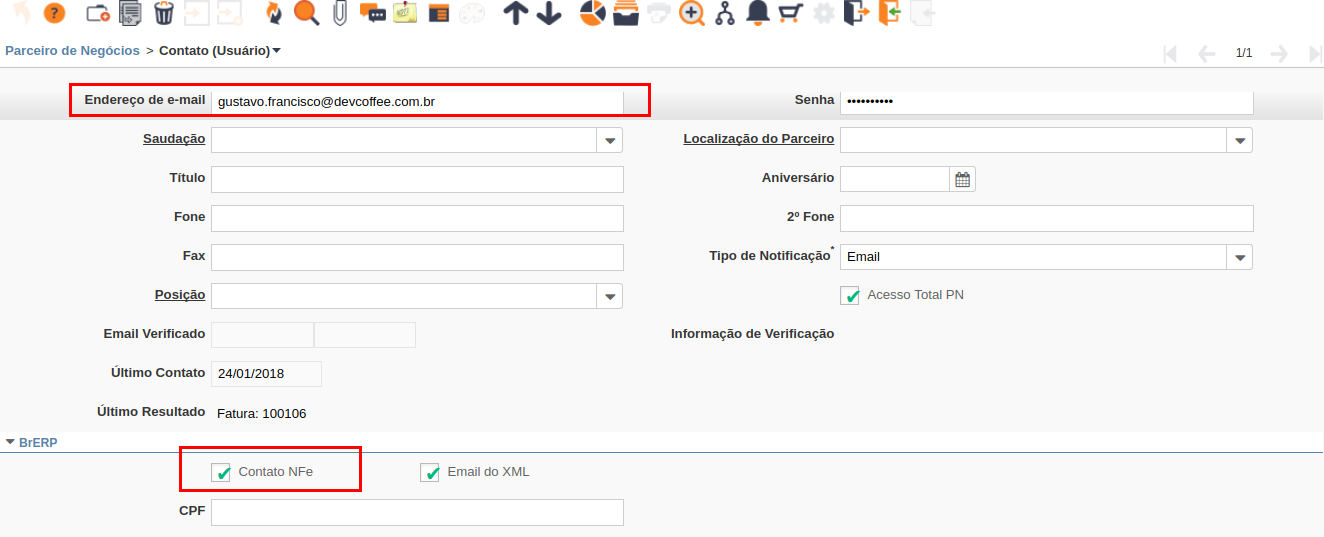1324x537 pixels.
Task: Open reports via the pie chart icon
Action: 593,13
